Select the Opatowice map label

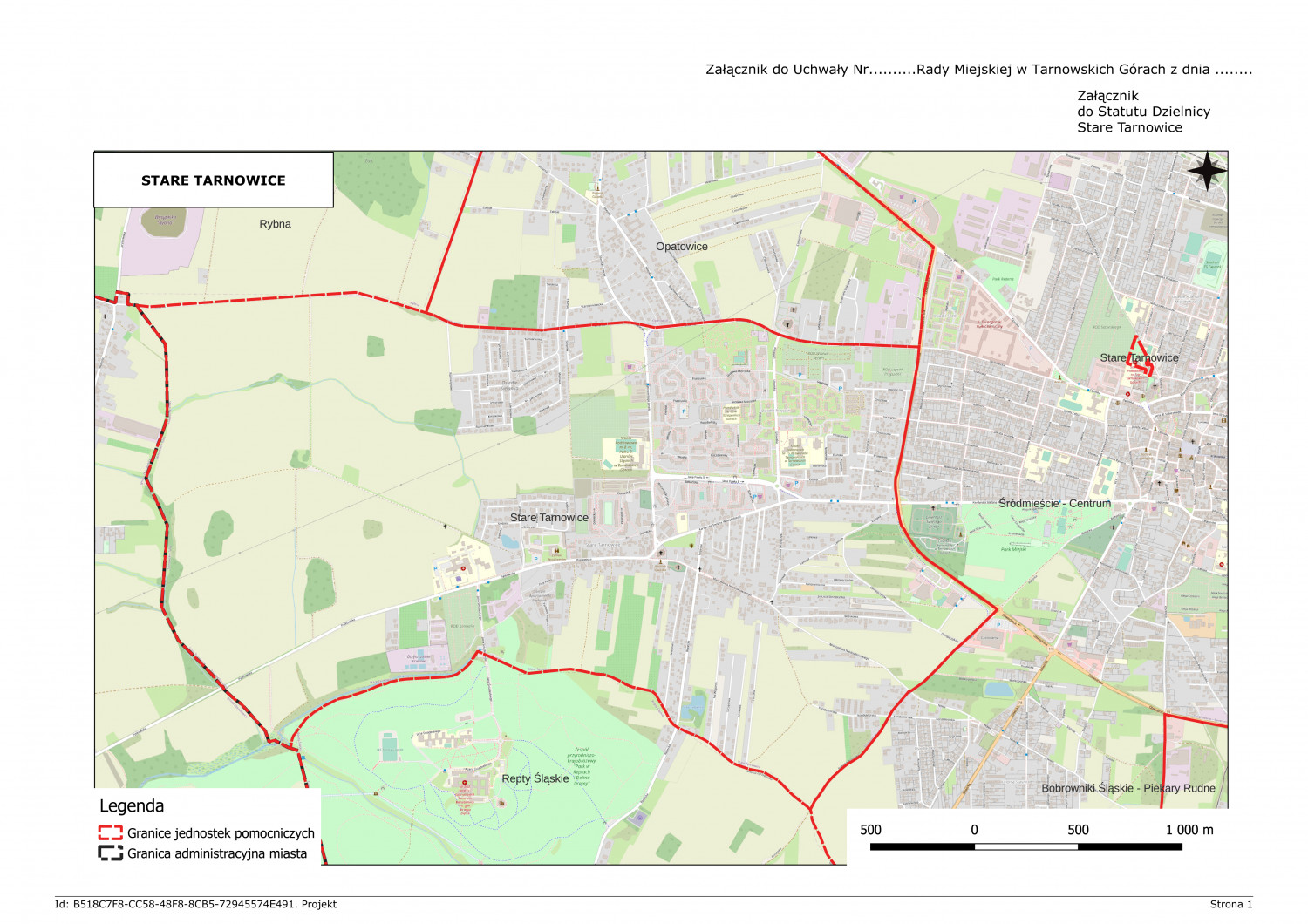coord(681,247)
